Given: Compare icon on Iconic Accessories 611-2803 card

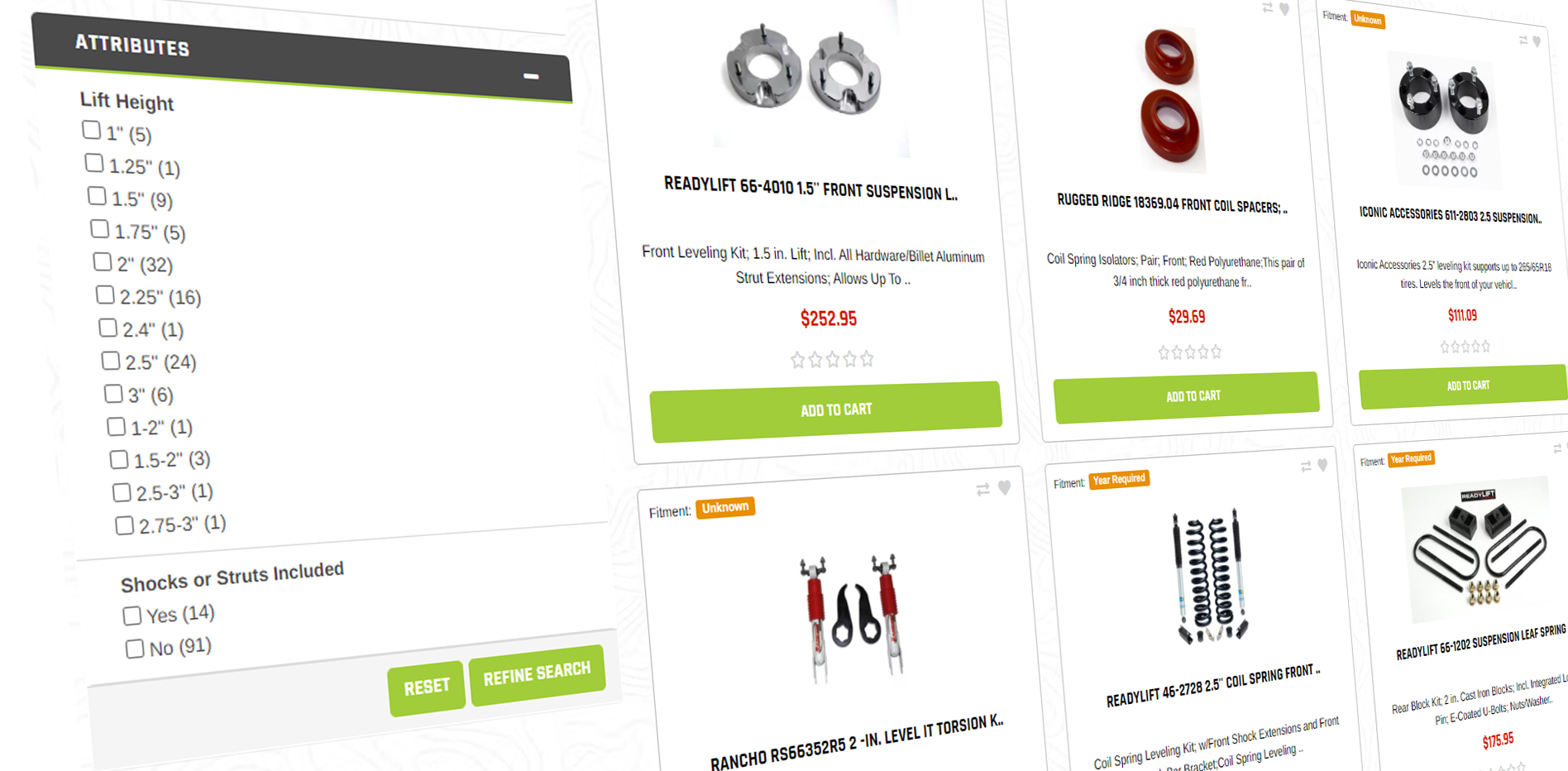Looking at the screenshot, I should coord(1523,40).
